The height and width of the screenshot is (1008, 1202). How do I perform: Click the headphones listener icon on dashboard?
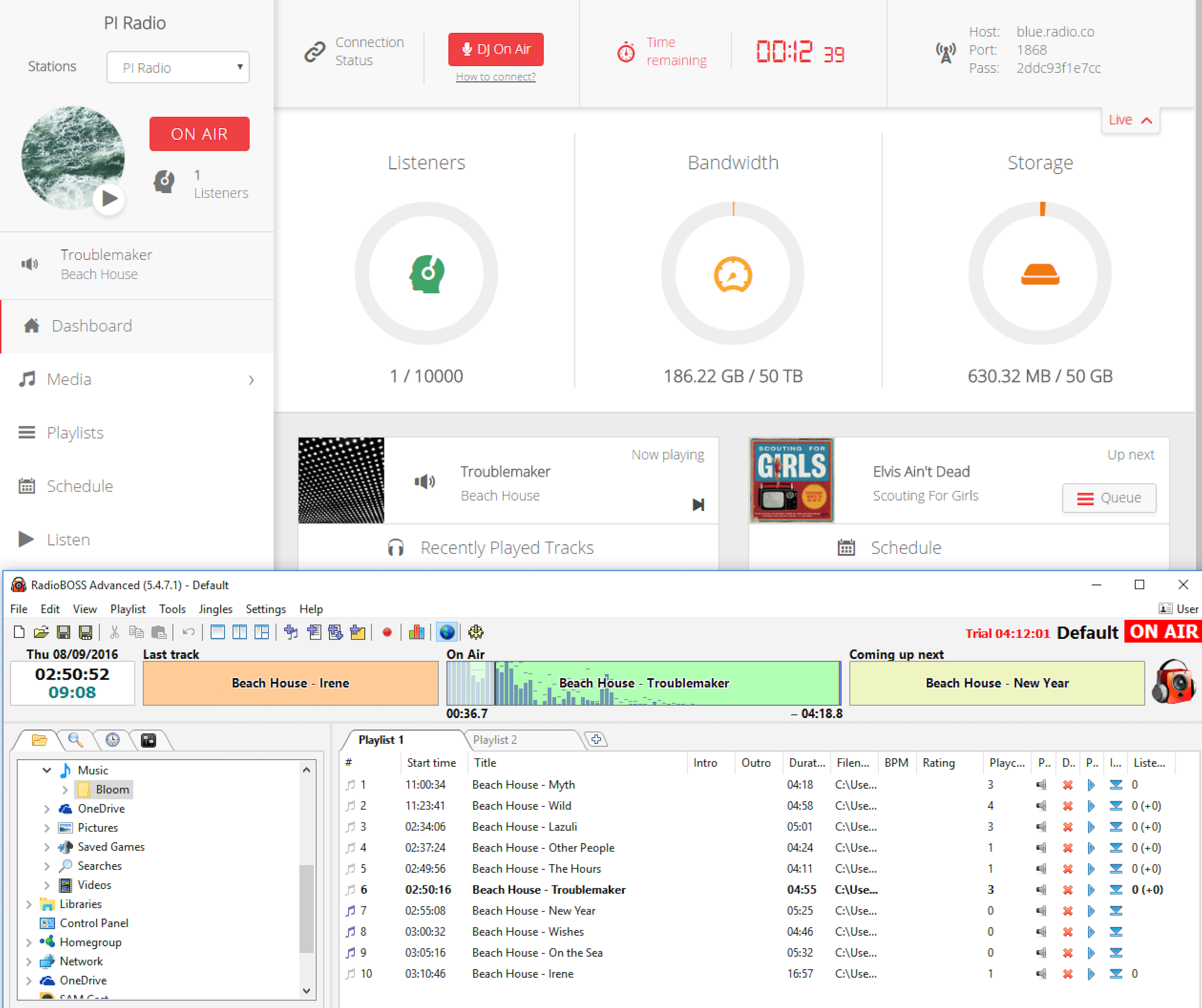click(x=164, y=184)
